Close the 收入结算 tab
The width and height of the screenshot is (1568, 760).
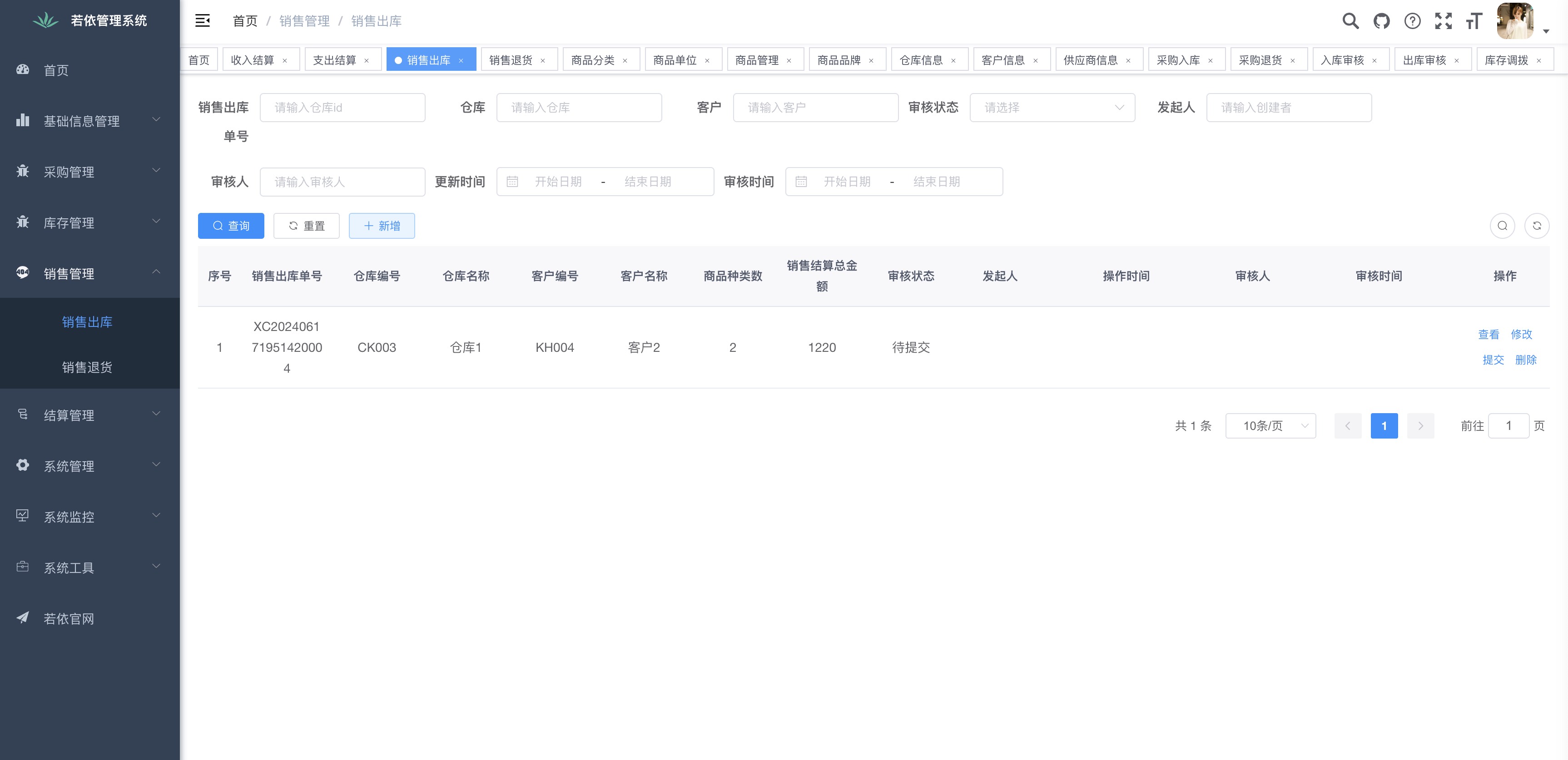coord(284,60)
